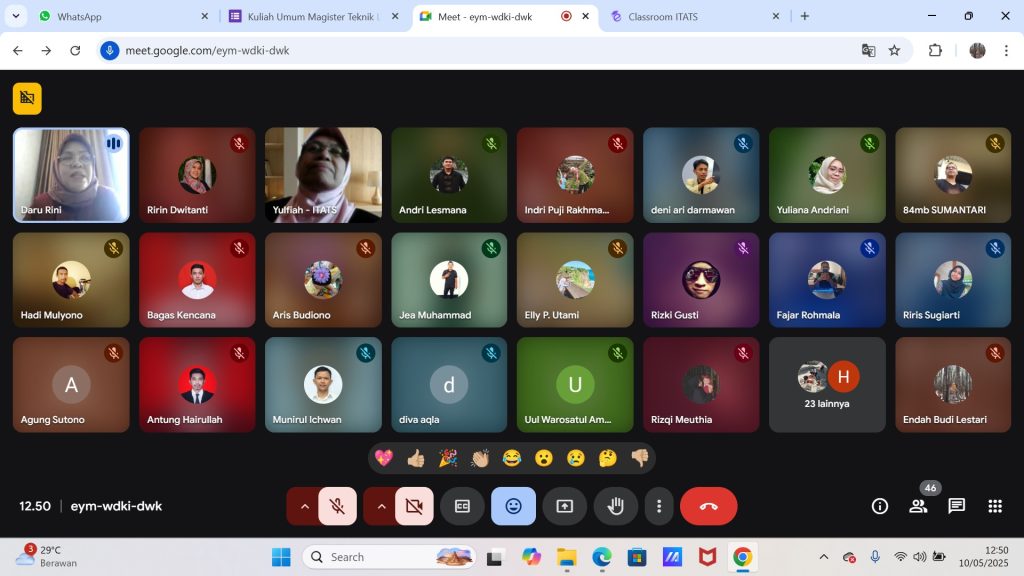Reload the Meet page
This screenshot has width=1024, height=576.
point(75,50)
